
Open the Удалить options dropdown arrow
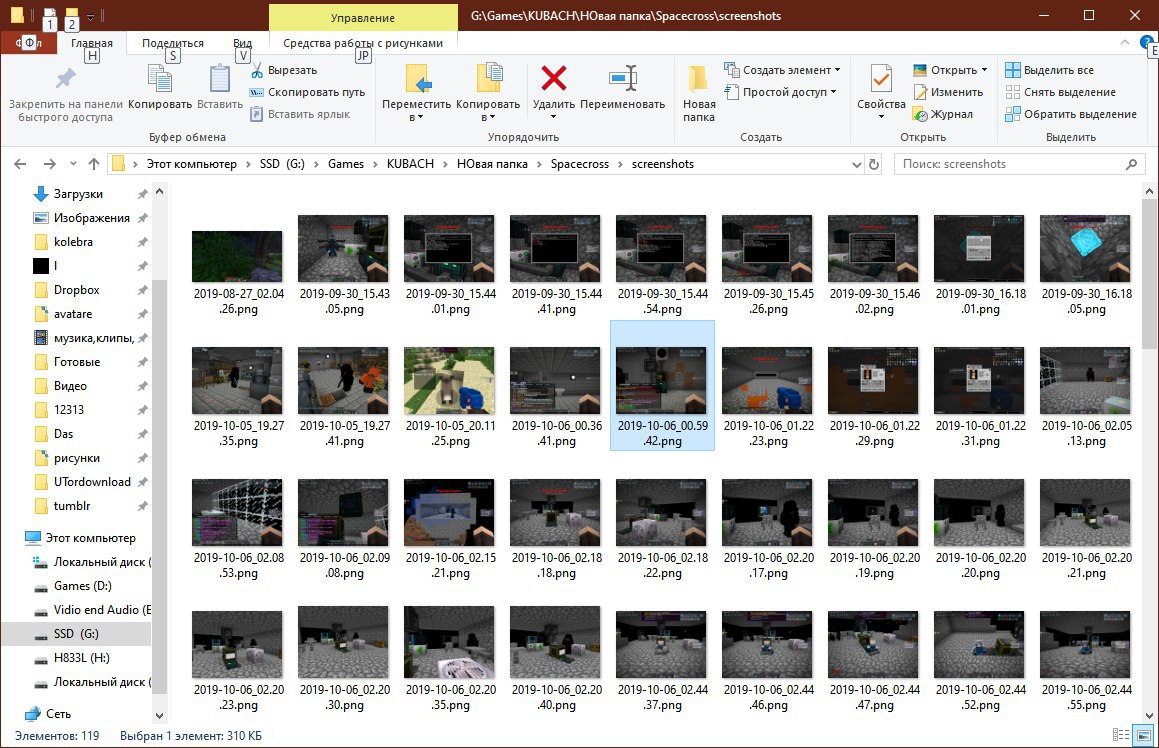pos(554,117)
